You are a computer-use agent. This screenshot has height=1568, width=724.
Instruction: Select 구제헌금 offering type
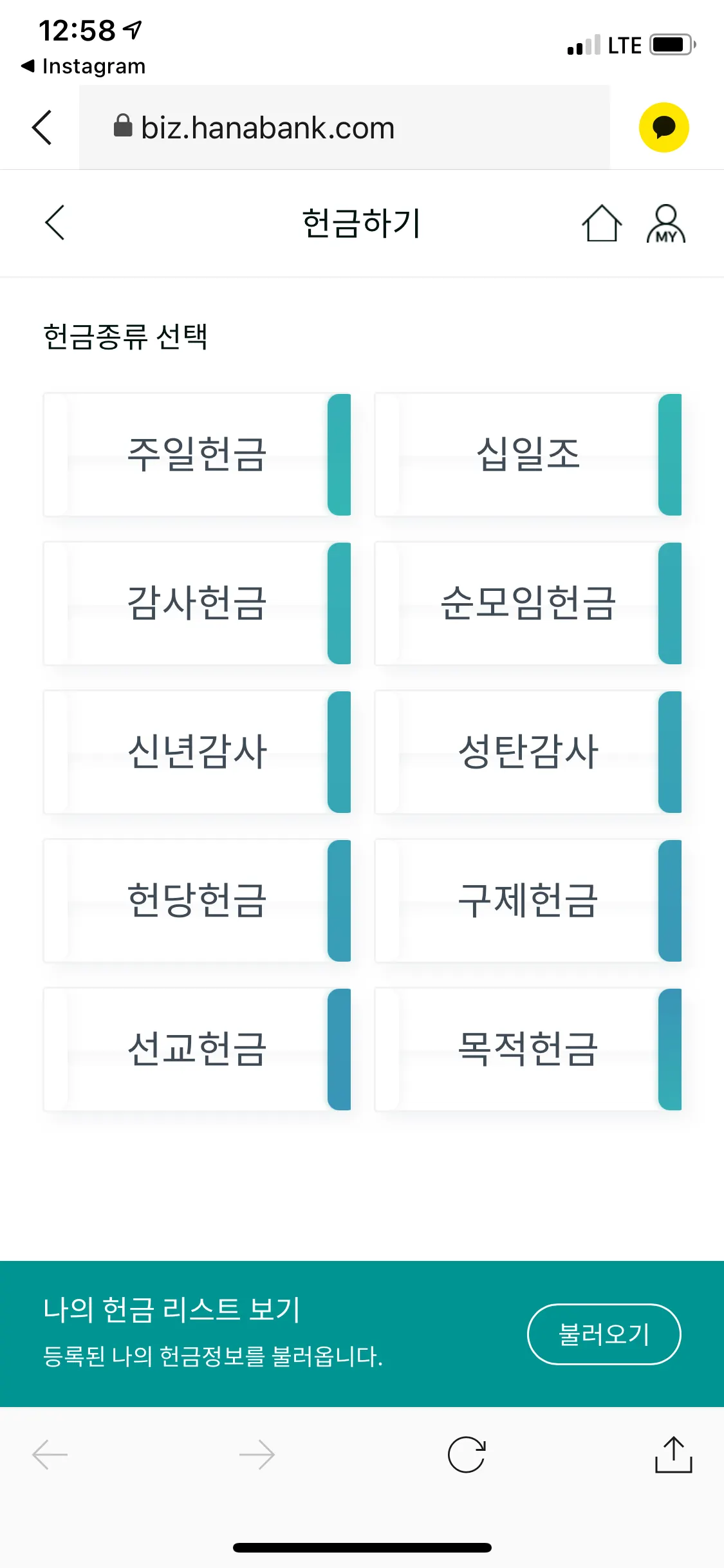click(528, 901)
